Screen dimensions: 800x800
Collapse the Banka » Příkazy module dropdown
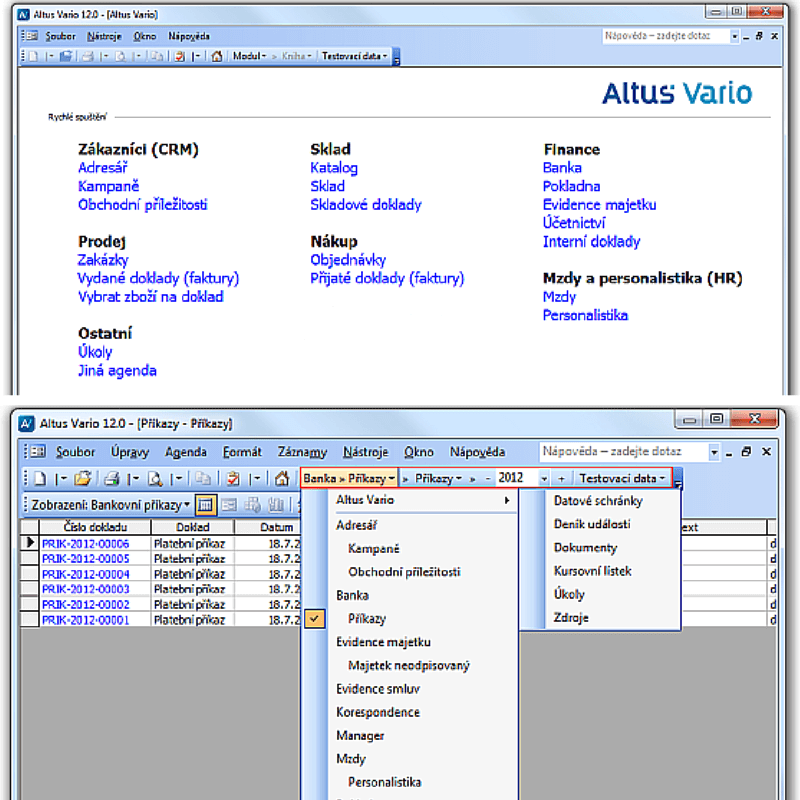coord(349,479)
